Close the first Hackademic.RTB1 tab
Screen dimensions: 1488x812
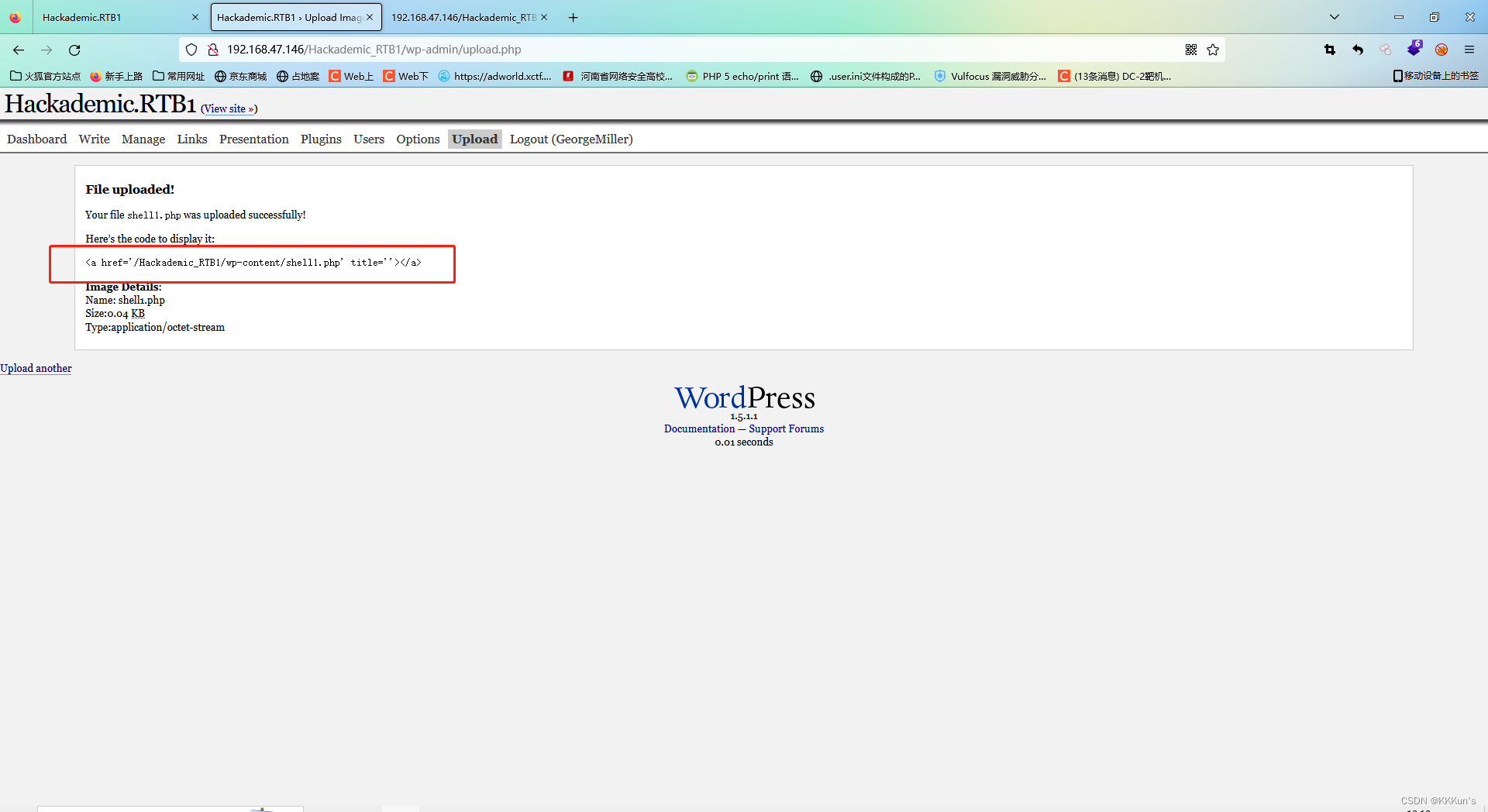(195, 17)
